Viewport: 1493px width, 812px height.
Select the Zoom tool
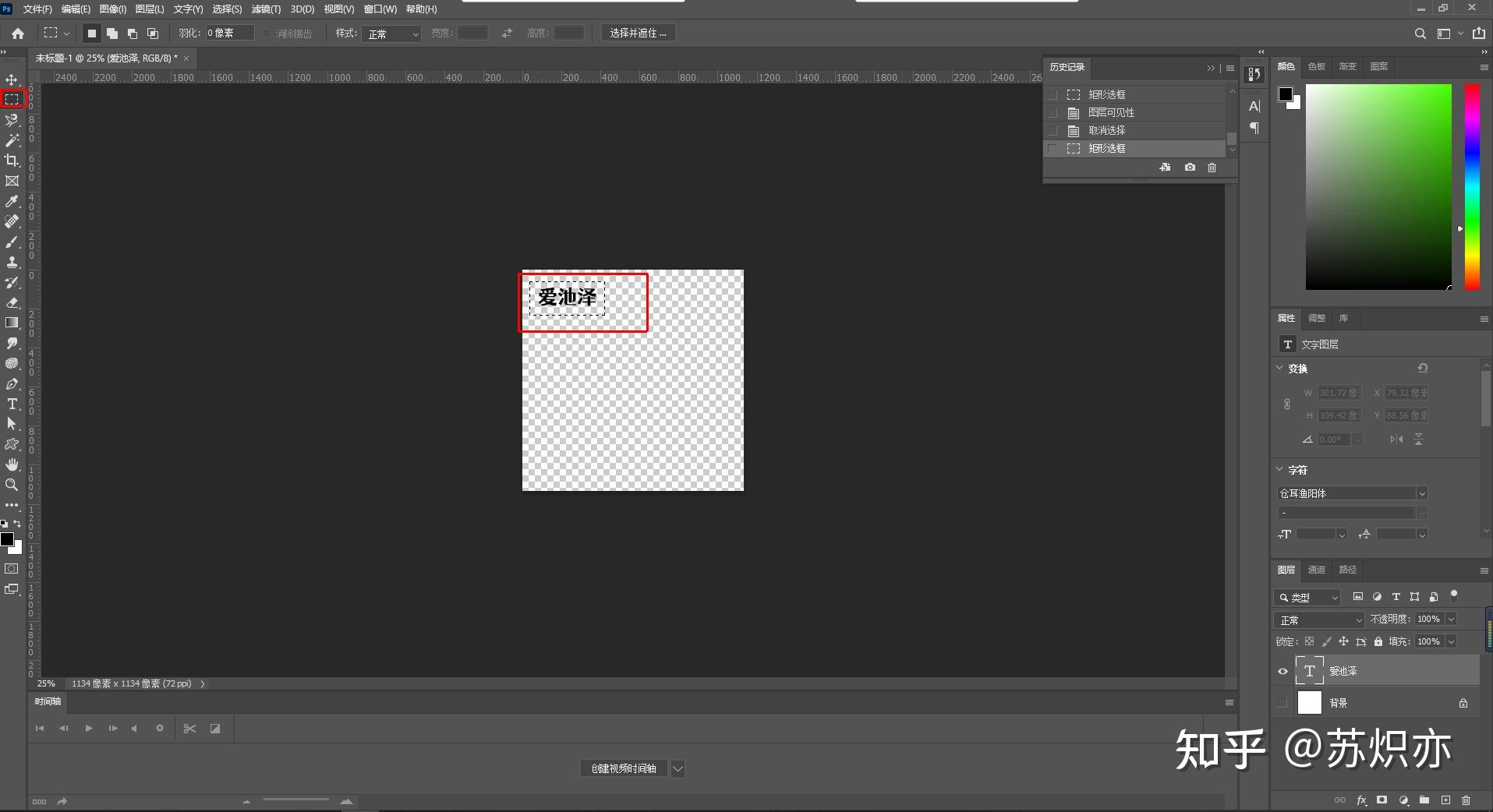[x=12, y=485]
